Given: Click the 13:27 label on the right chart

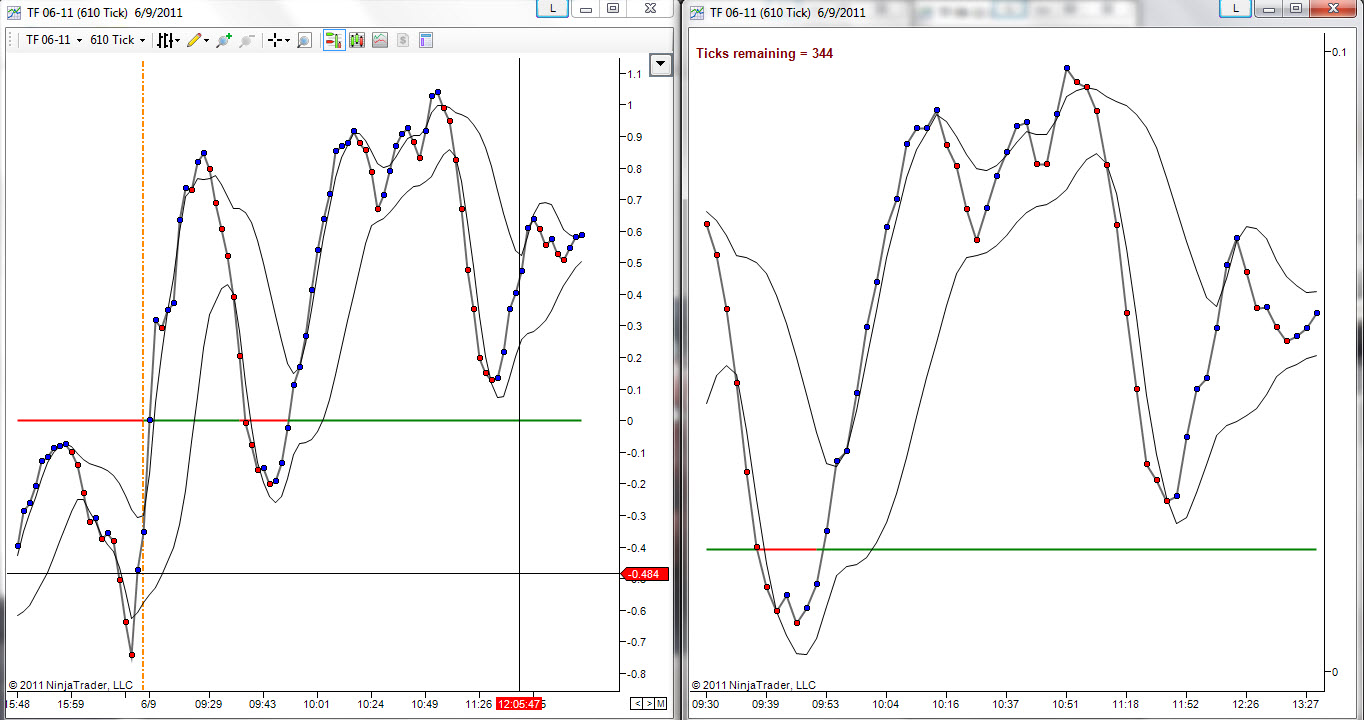Looking at the screenshot, I should 1306,704.
